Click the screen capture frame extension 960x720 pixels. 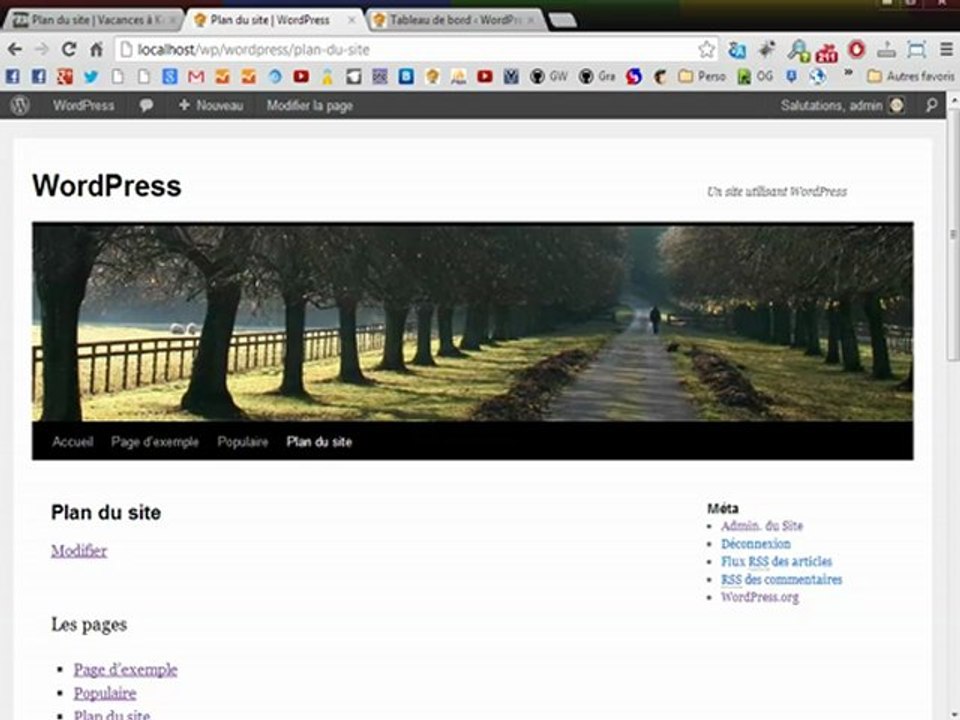[x=916, y=50]
